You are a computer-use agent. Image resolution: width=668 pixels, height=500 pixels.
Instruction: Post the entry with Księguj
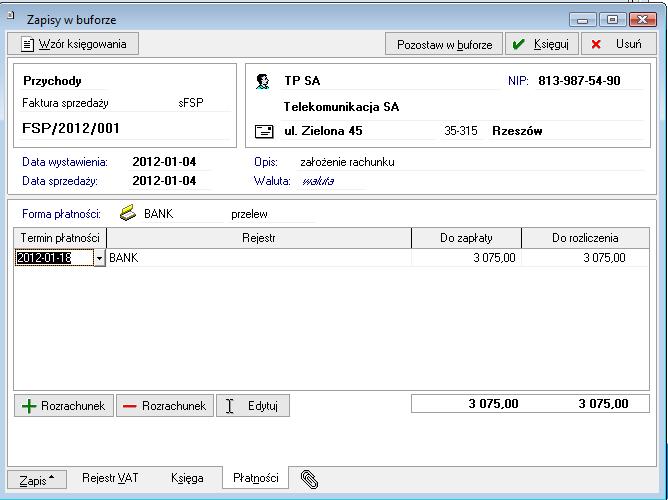point(541,44)
